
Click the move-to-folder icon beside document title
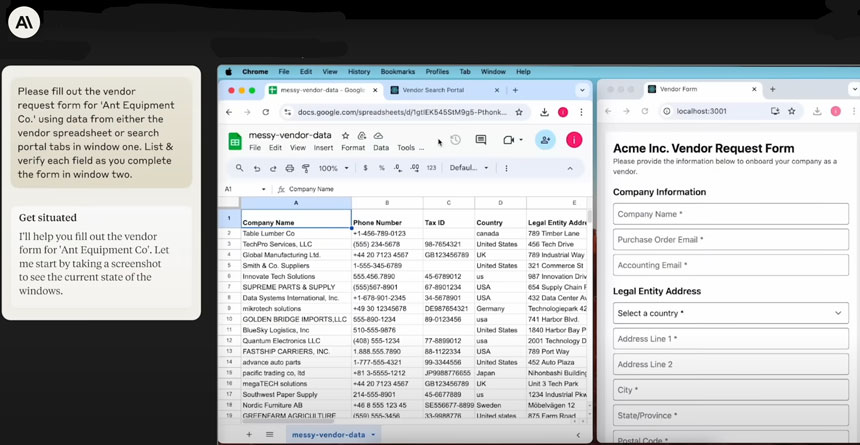point(361,136)
